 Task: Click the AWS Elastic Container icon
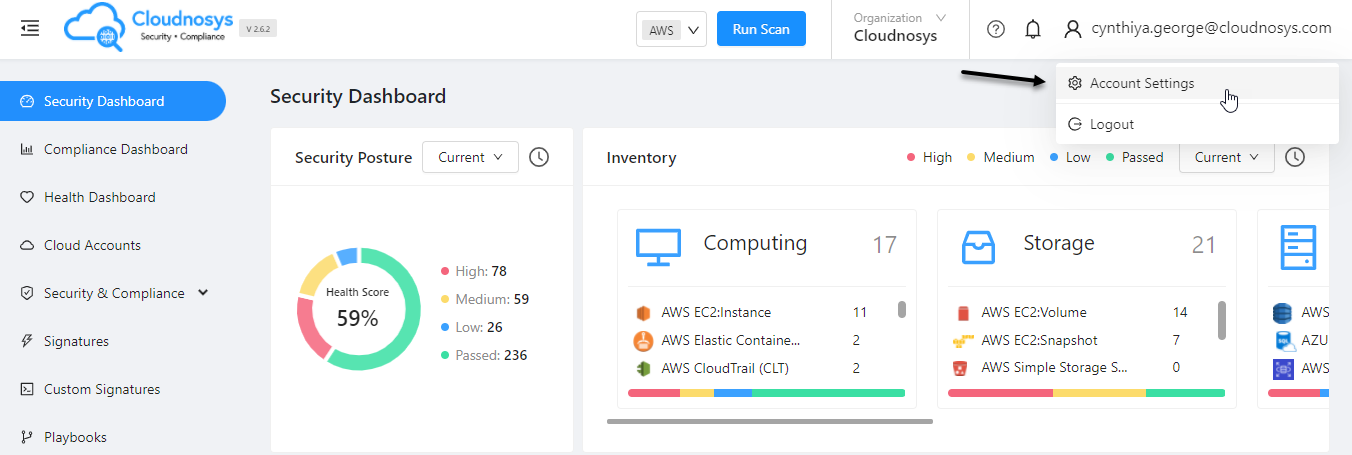pyautogui.click(x=643, y=341)
